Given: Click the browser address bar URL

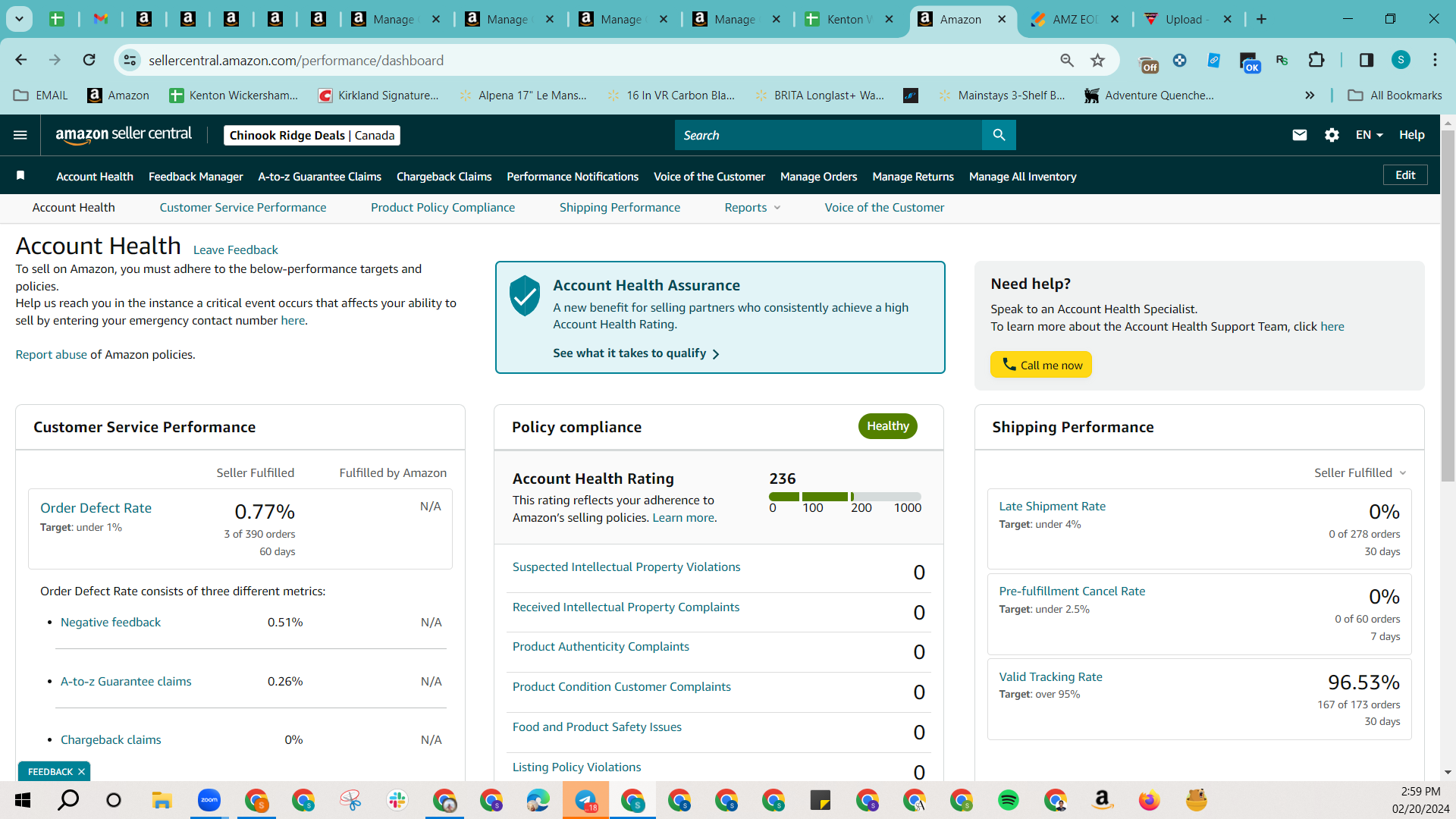Looking at the screenshot, I should [296, 60].
